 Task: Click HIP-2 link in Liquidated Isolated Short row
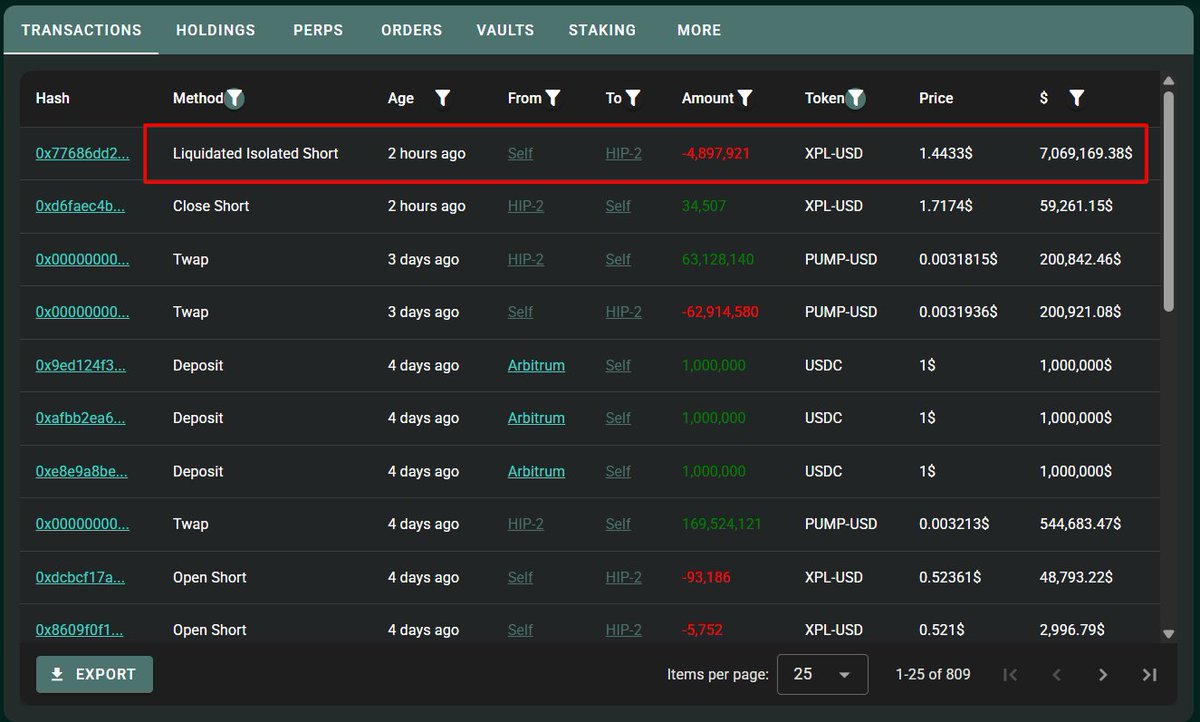point(624,153)
